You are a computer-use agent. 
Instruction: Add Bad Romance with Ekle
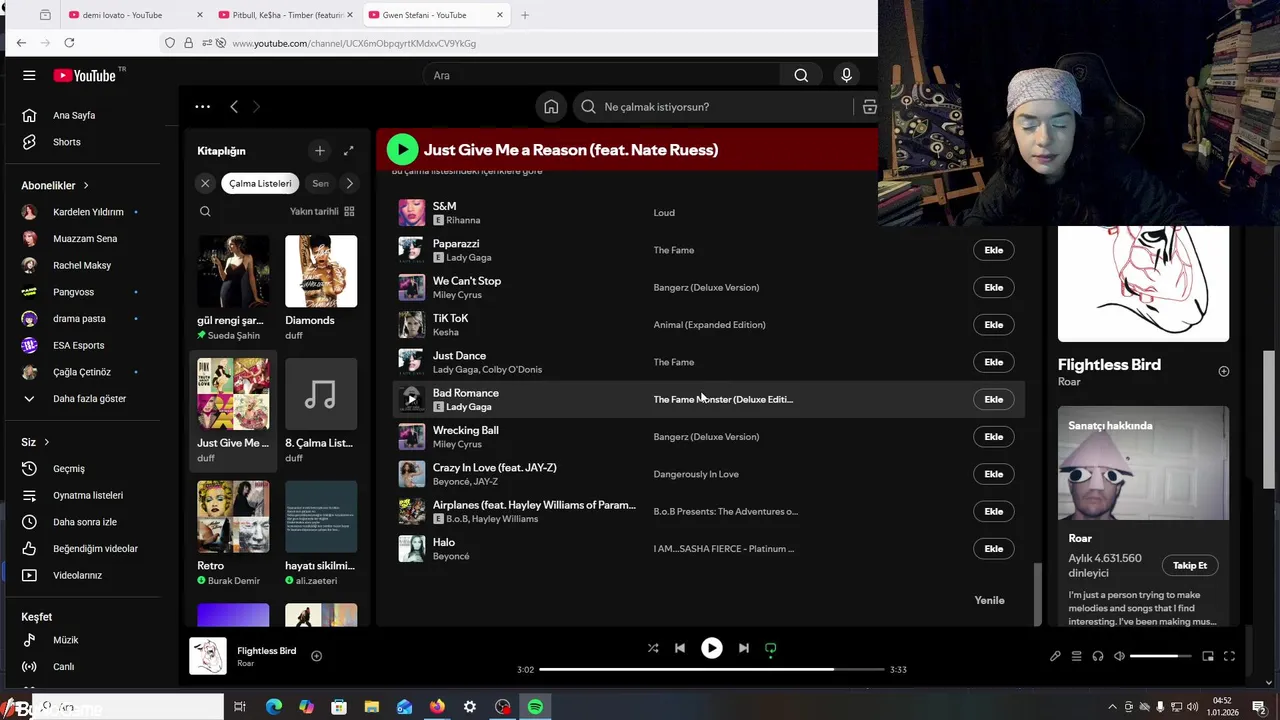coord(993,399)
